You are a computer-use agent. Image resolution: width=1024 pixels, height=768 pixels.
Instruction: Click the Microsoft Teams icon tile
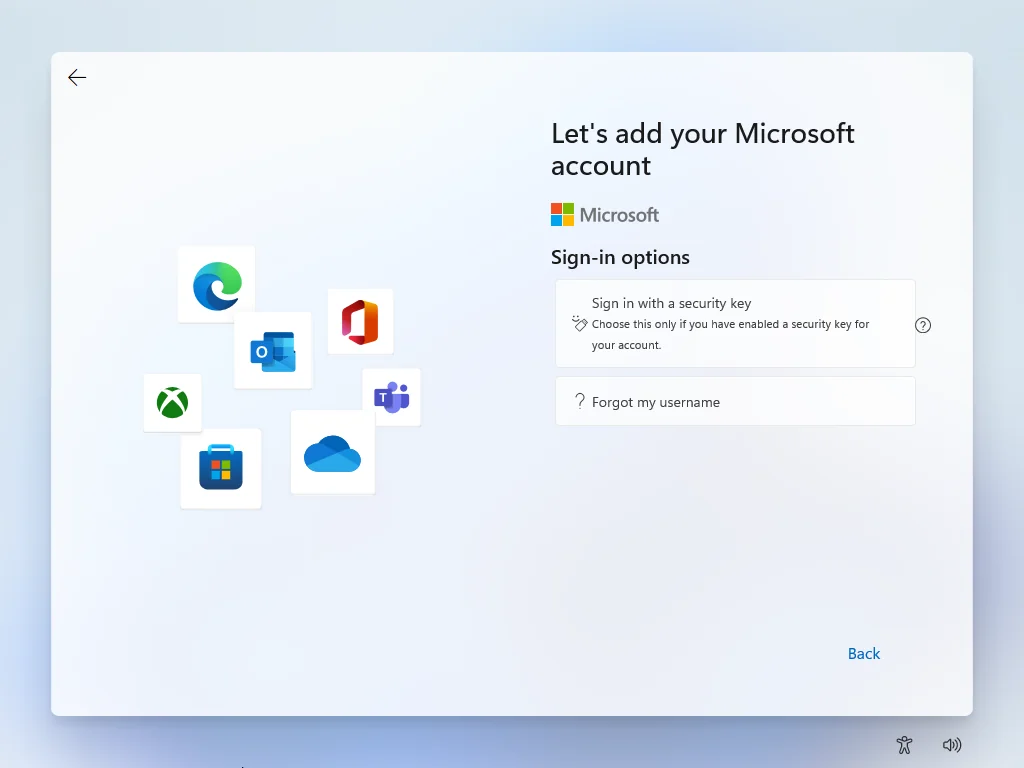(x=391, y=397)
